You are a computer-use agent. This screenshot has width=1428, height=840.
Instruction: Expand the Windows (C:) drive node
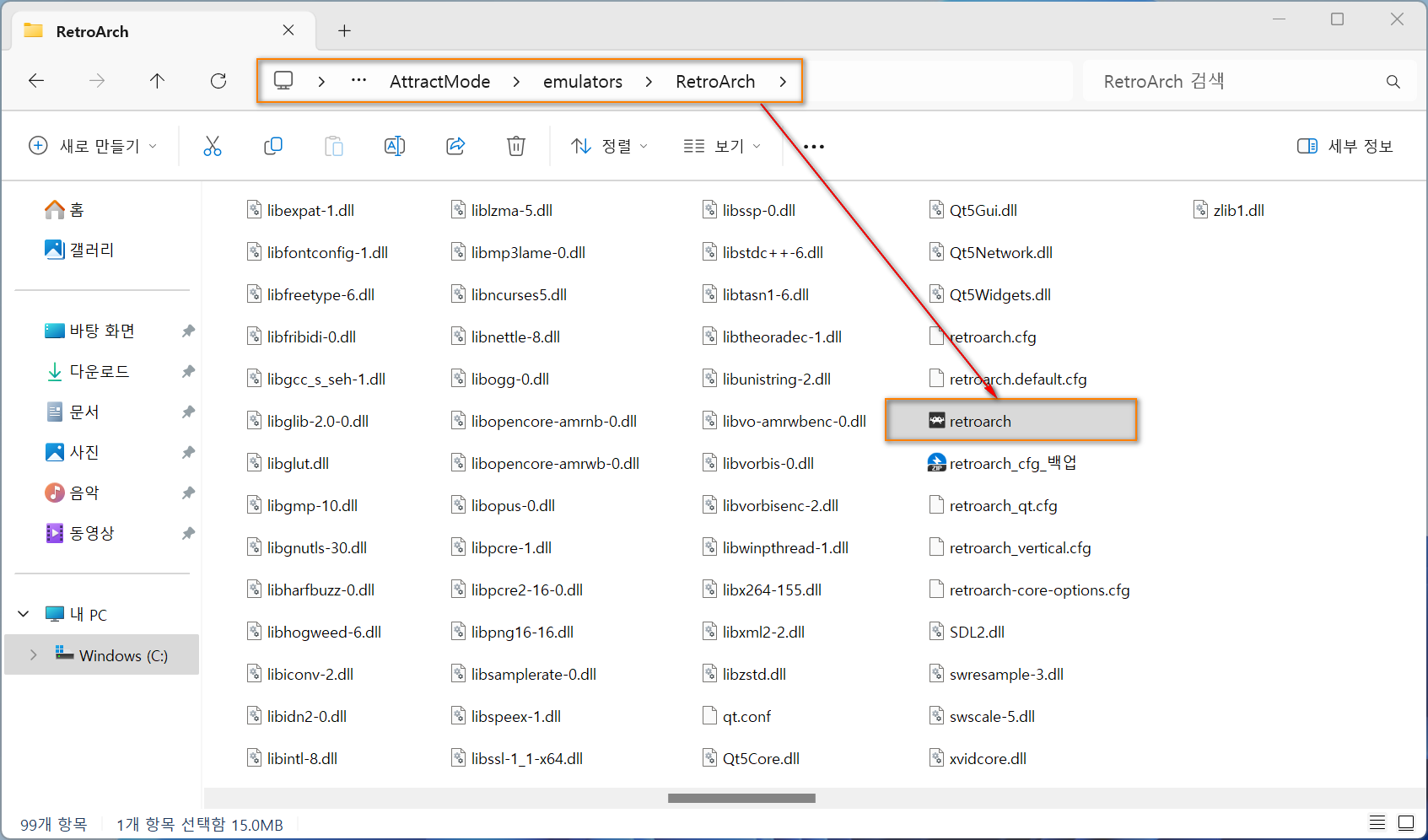tap(34, 655)
